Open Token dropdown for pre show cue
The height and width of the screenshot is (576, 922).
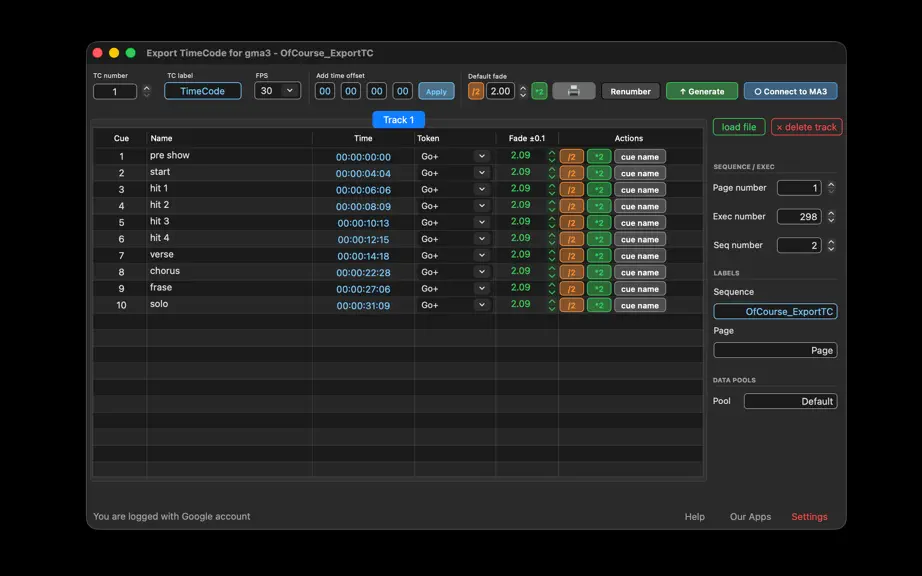(482, 156)
